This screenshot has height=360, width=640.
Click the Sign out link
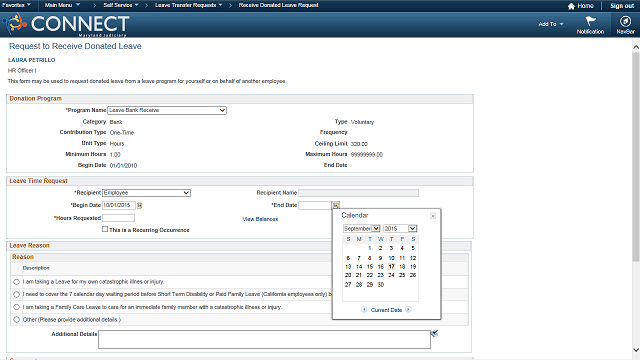tap(622, 6)
